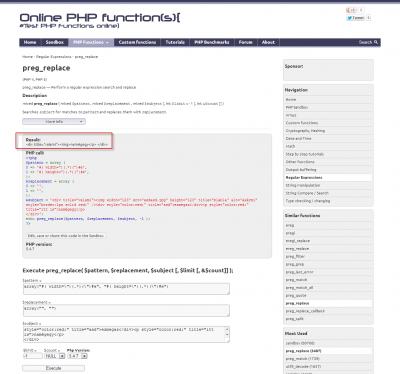This screenshot has height=374, width=400.
Task: Click the Execute button
Action: click(x=53, y=368)
